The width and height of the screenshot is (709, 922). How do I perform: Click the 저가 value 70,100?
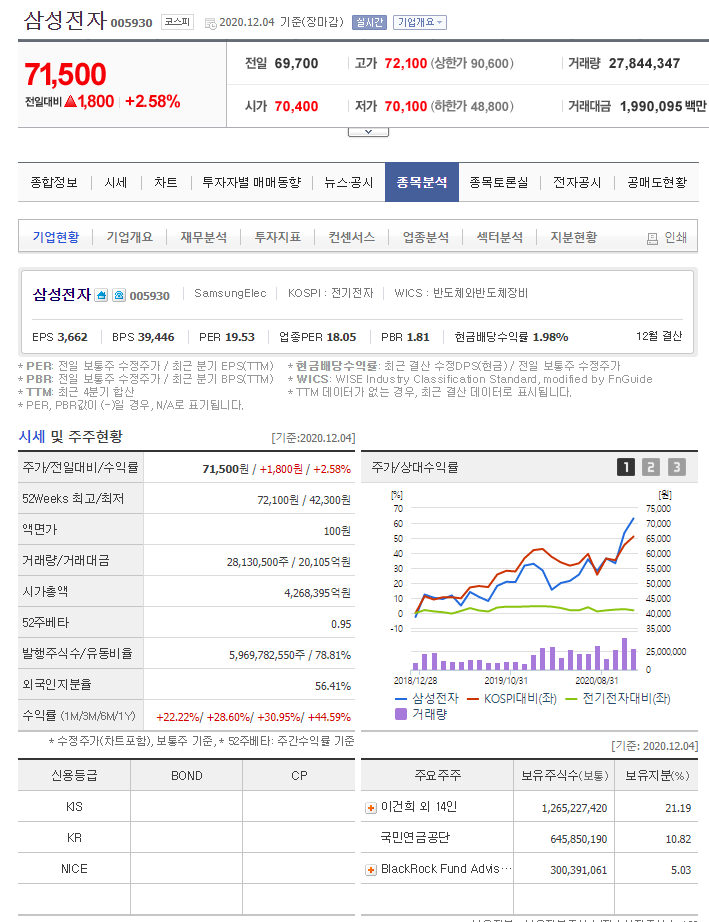[x=406, y=106]
